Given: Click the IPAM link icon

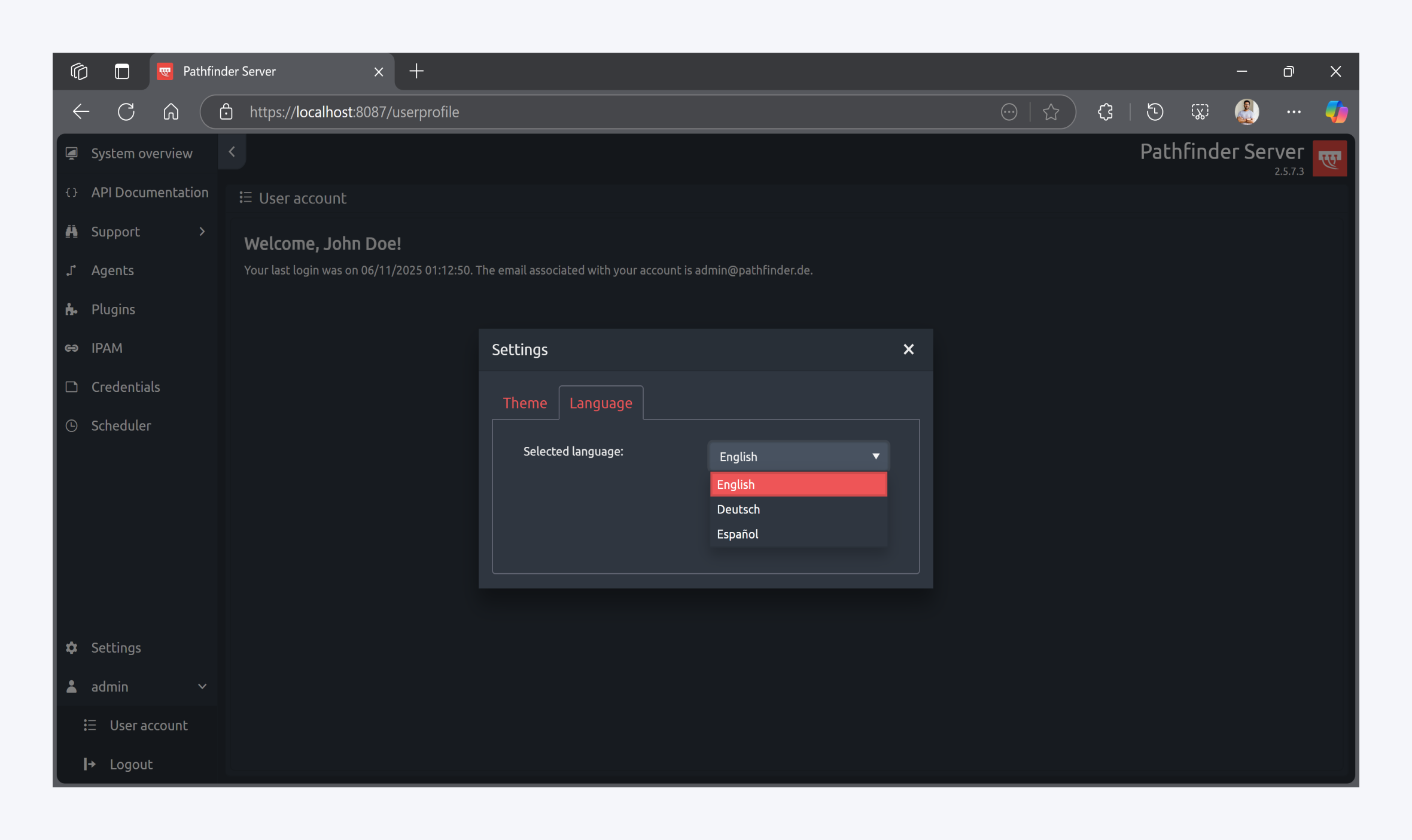Looking at the screenshot, I should tap(72, 348).
